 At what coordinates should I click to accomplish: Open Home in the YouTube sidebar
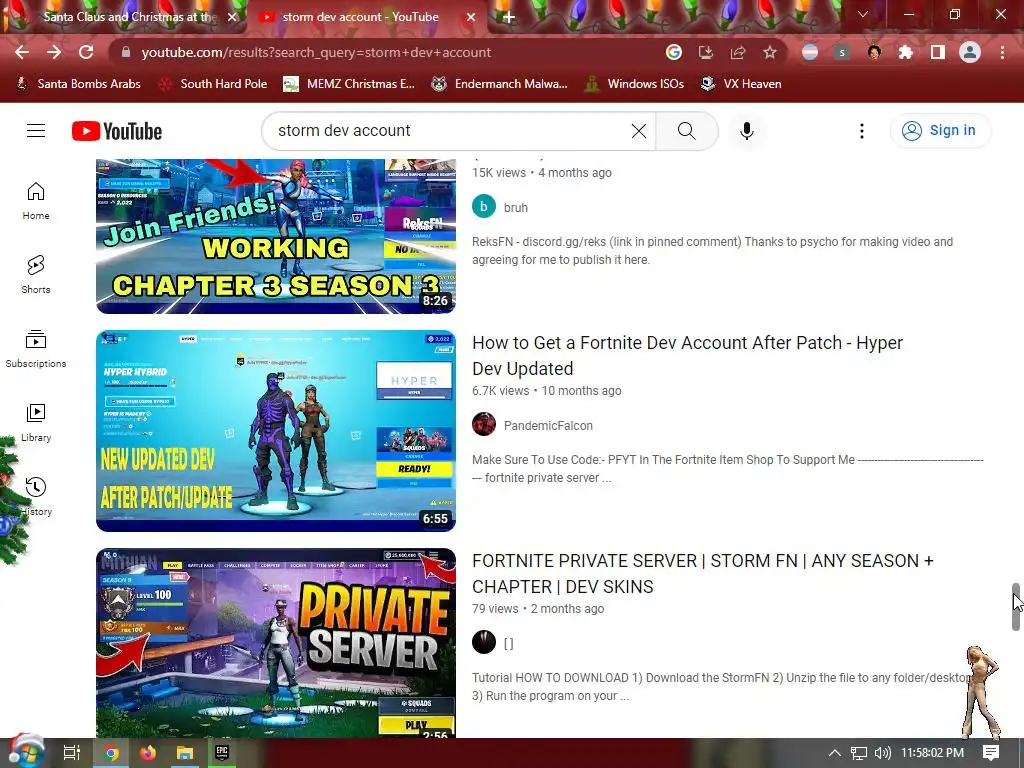36,201
